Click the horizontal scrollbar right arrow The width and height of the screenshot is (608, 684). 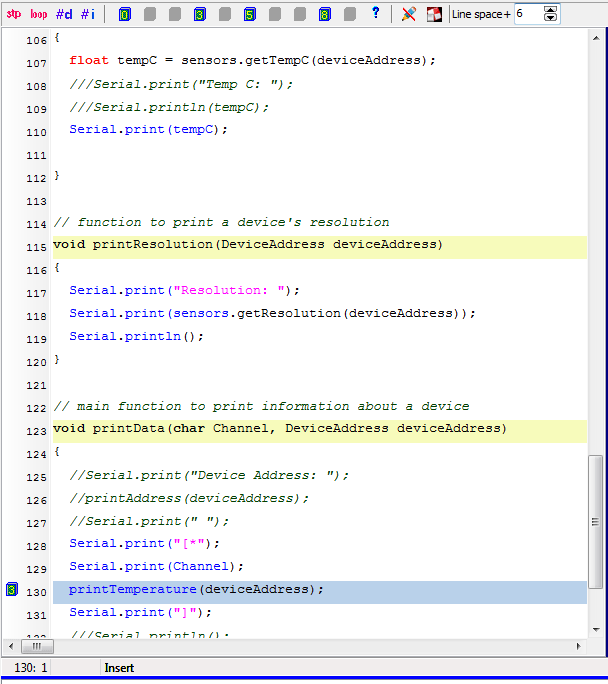click(578, 646)
